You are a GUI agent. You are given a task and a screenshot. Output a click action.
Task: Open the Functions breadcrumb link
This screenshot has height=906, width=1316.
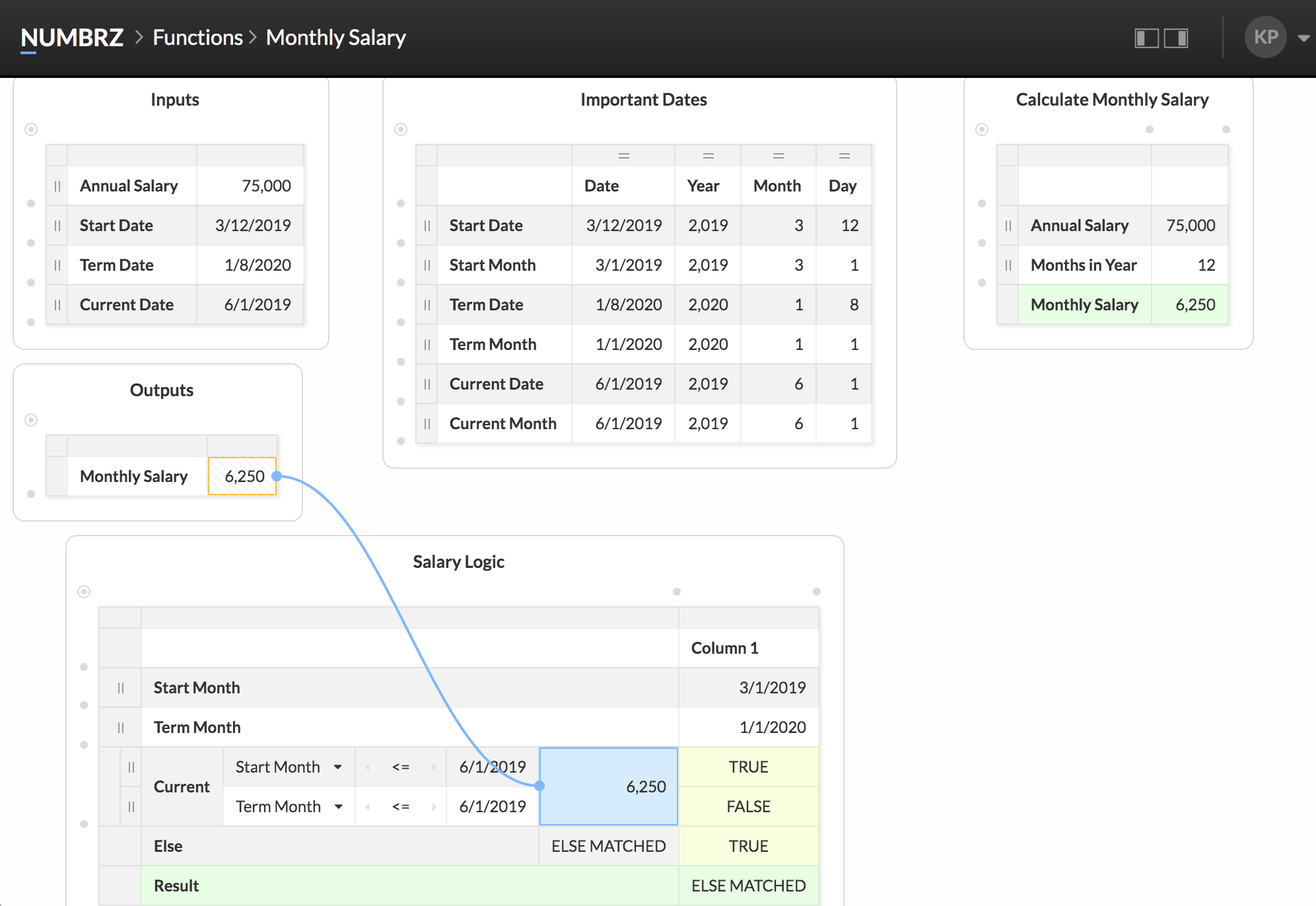[197, 38]
